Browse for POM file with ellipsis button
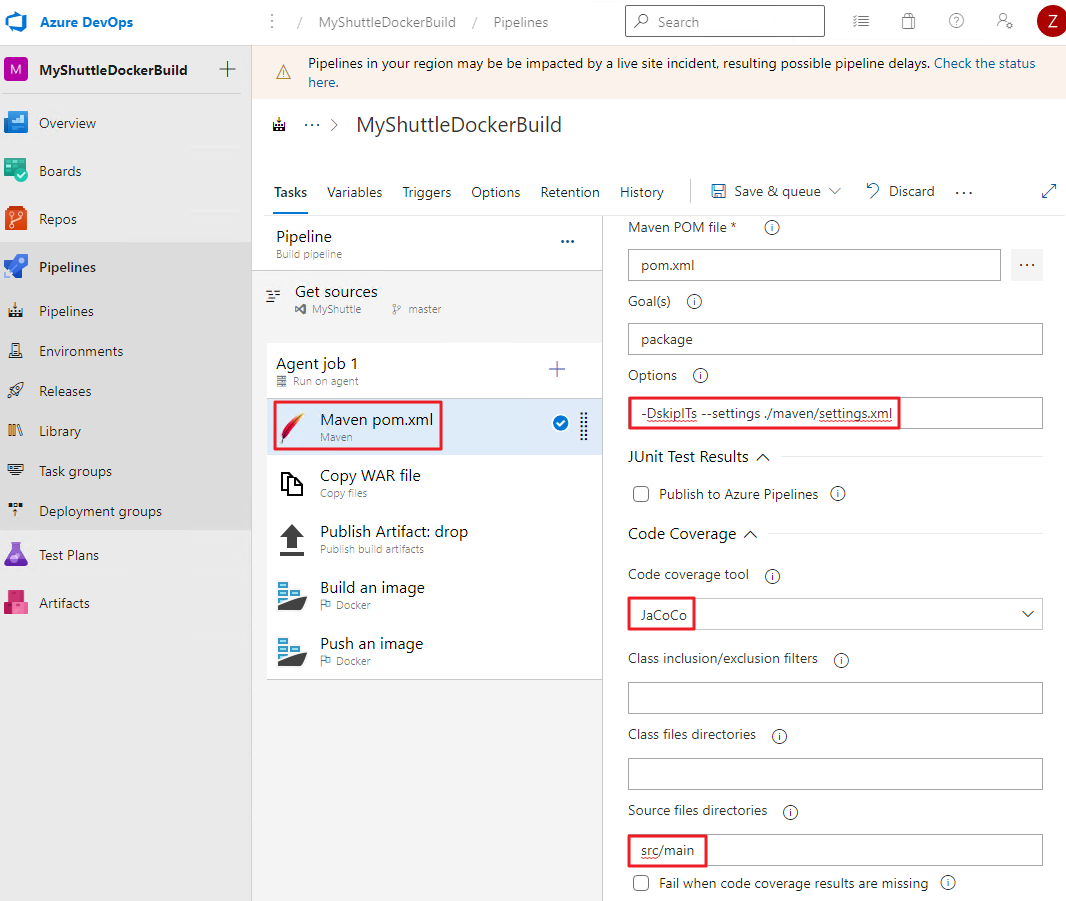The image size is (1066, 901). [1027, 265]
